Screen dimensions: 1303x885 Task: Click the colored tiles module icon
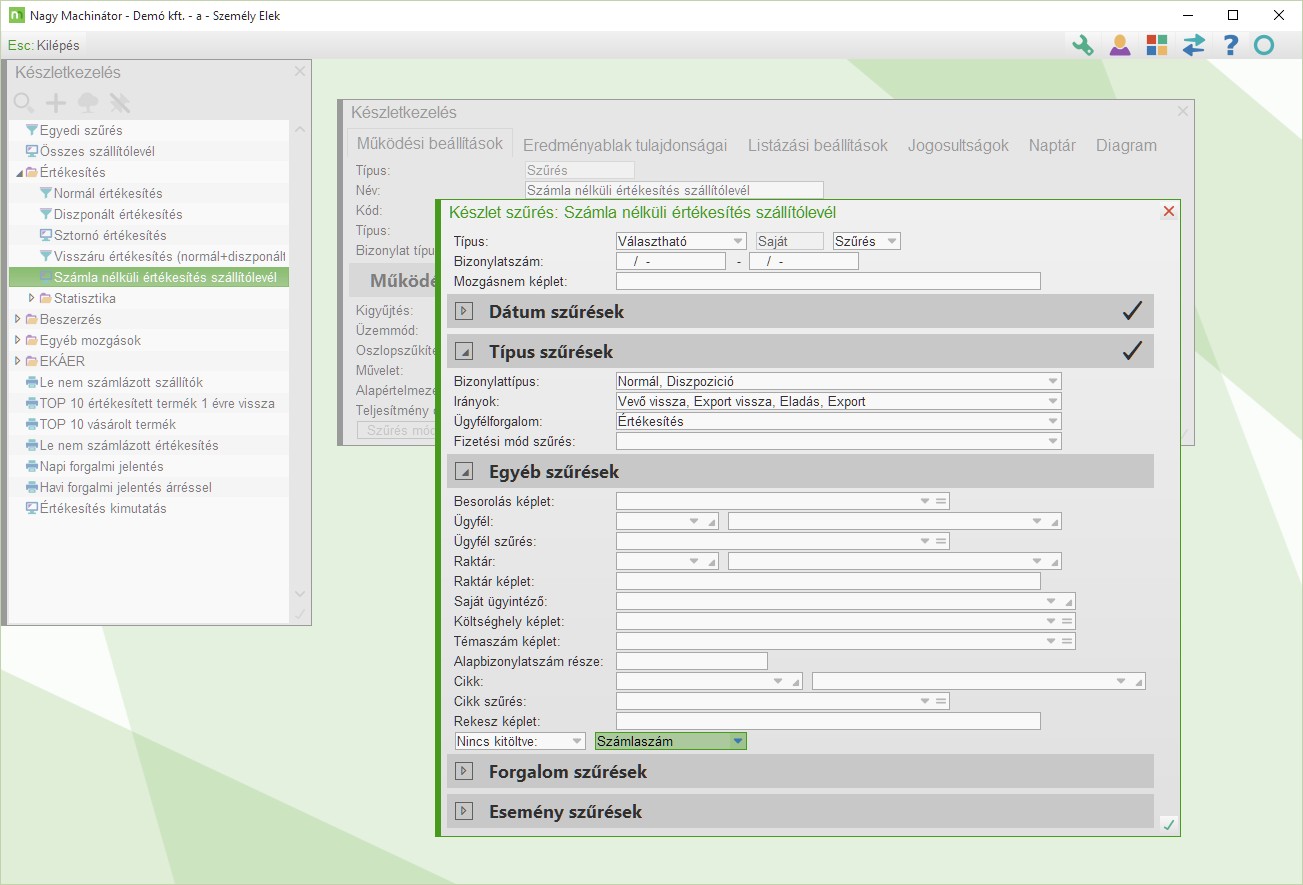click(1157, 45)
